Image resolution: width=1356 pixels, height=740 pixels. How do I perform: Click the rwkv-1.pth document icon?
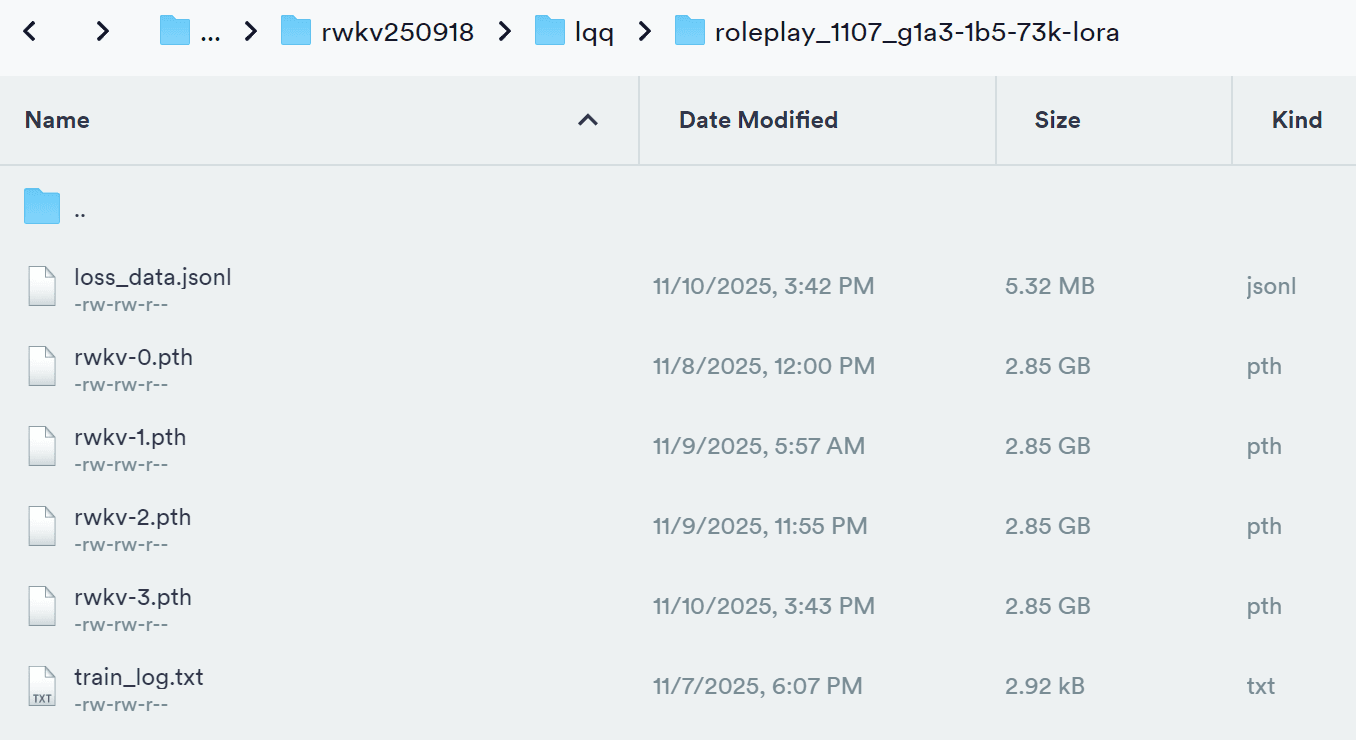click(x=41, y=446)
